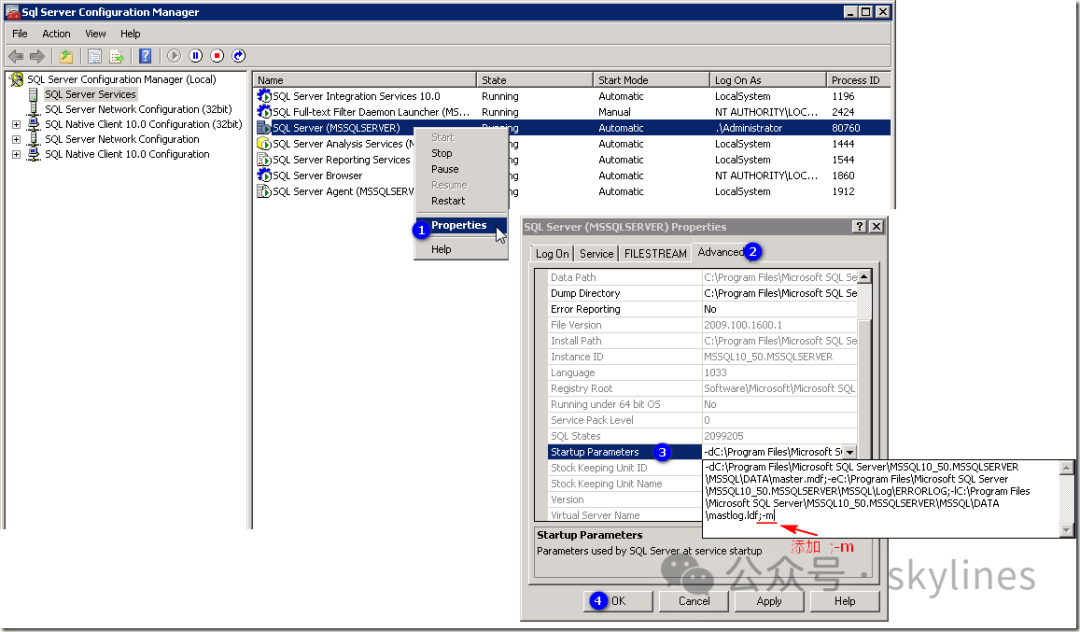Click the SQL Server Network Configuration (32bit) icon
Screen dimensions: 1080x632
click(33, 109)
